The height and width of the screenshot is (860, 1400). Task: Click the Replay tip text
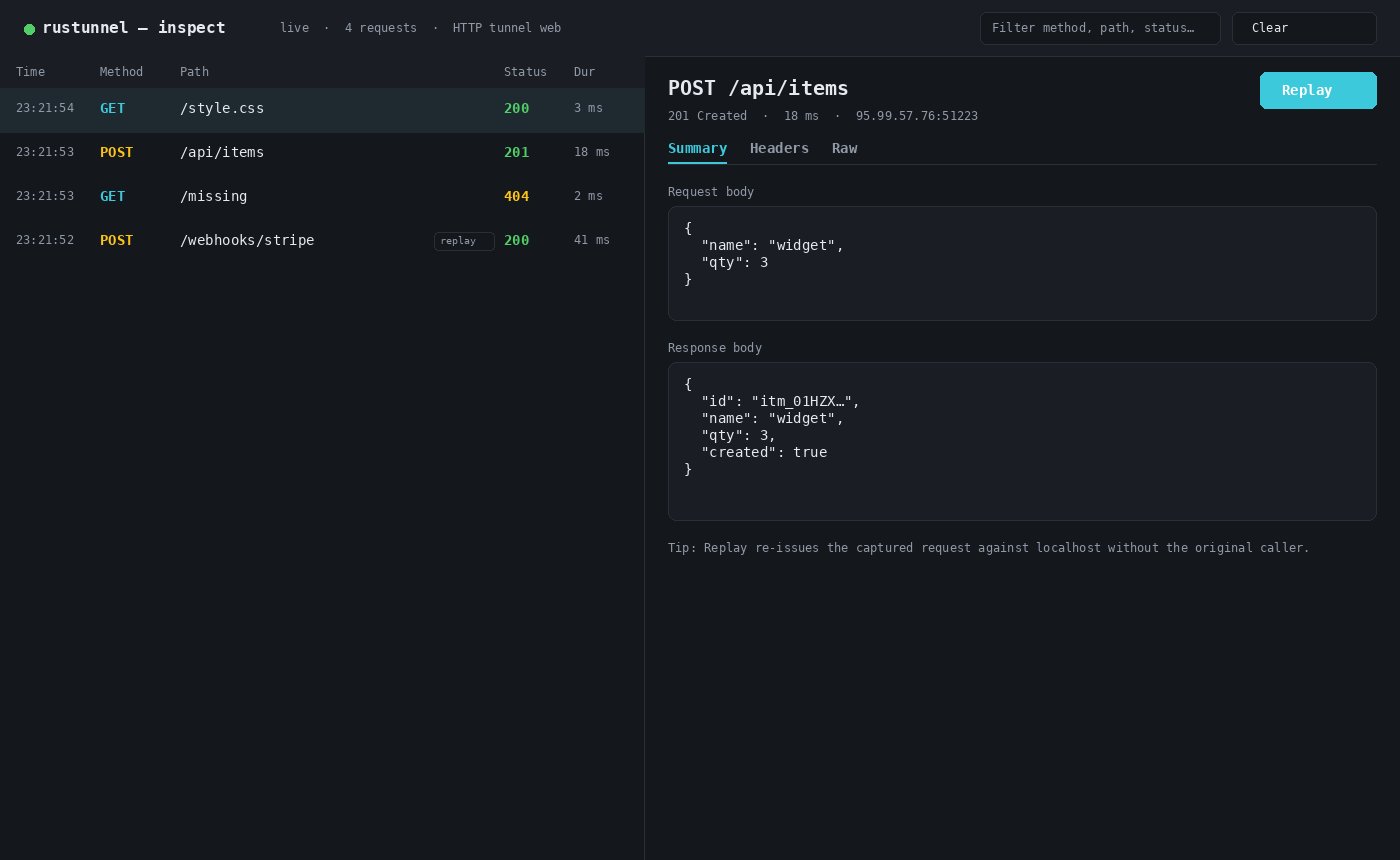(989, 548)
